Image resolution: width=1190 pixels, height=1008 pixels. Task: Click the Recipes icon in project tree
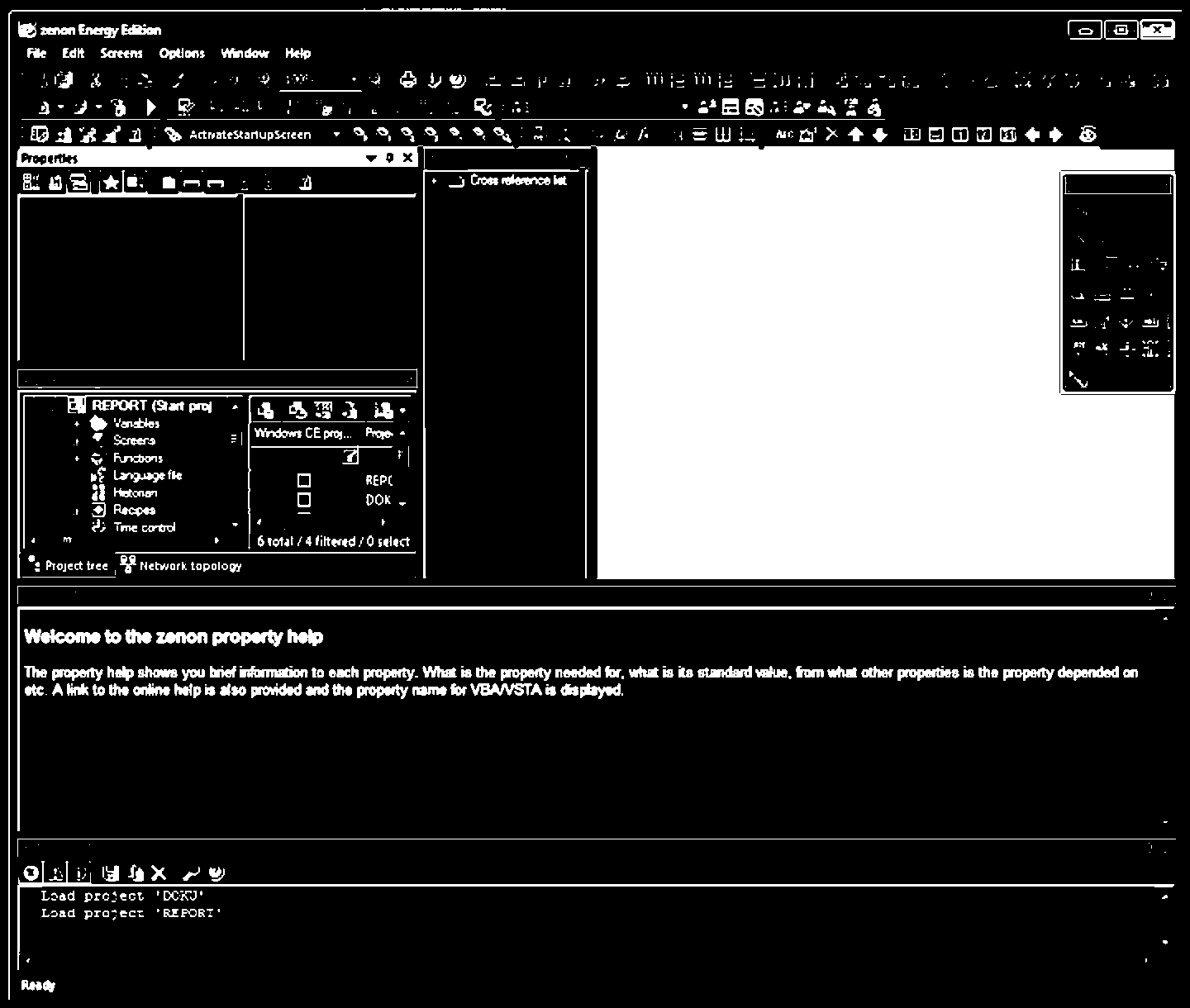[x=98, y=510]
